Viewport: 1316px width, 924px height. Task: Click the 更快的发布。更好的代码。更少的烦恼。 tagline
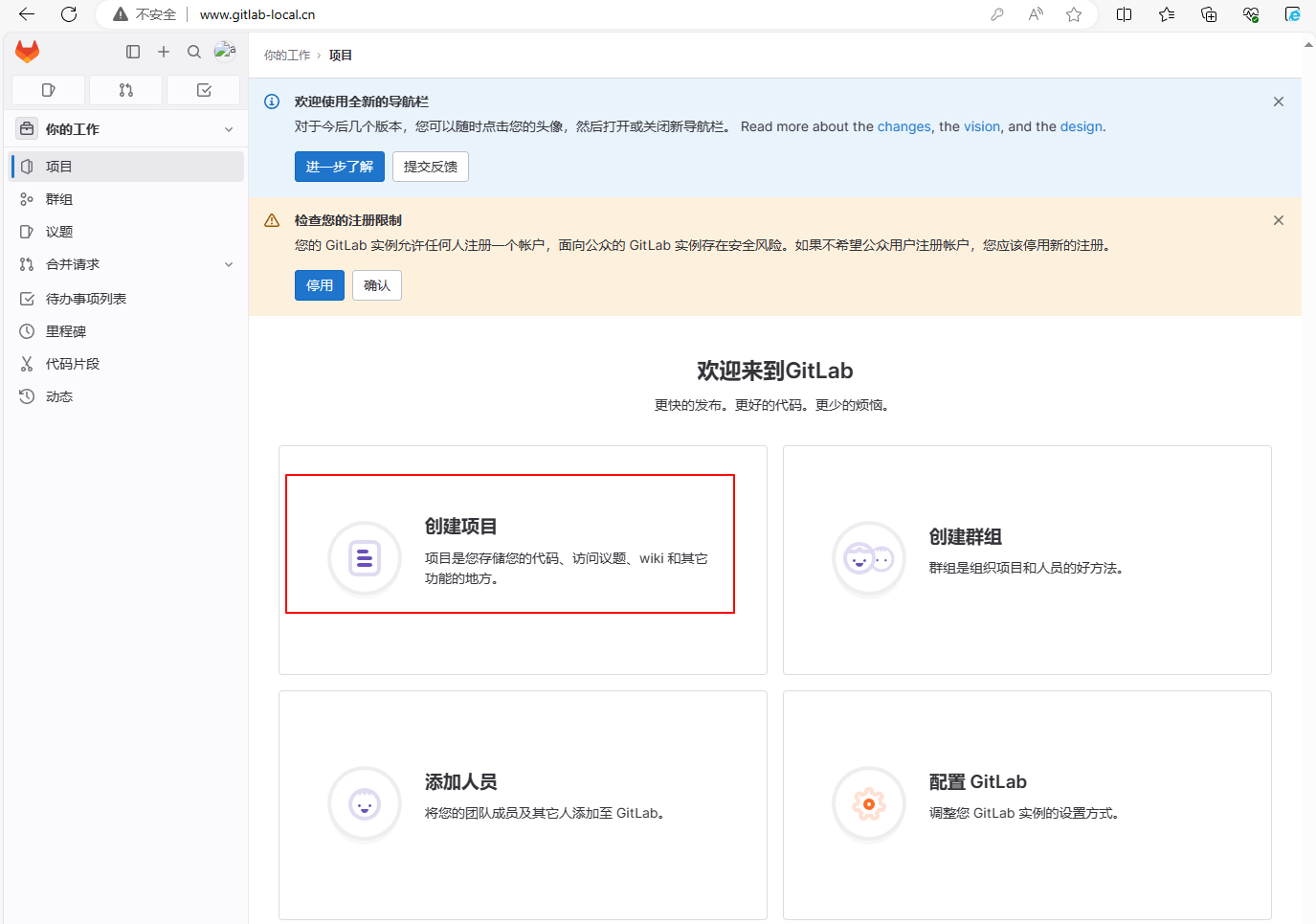point(775,405)
